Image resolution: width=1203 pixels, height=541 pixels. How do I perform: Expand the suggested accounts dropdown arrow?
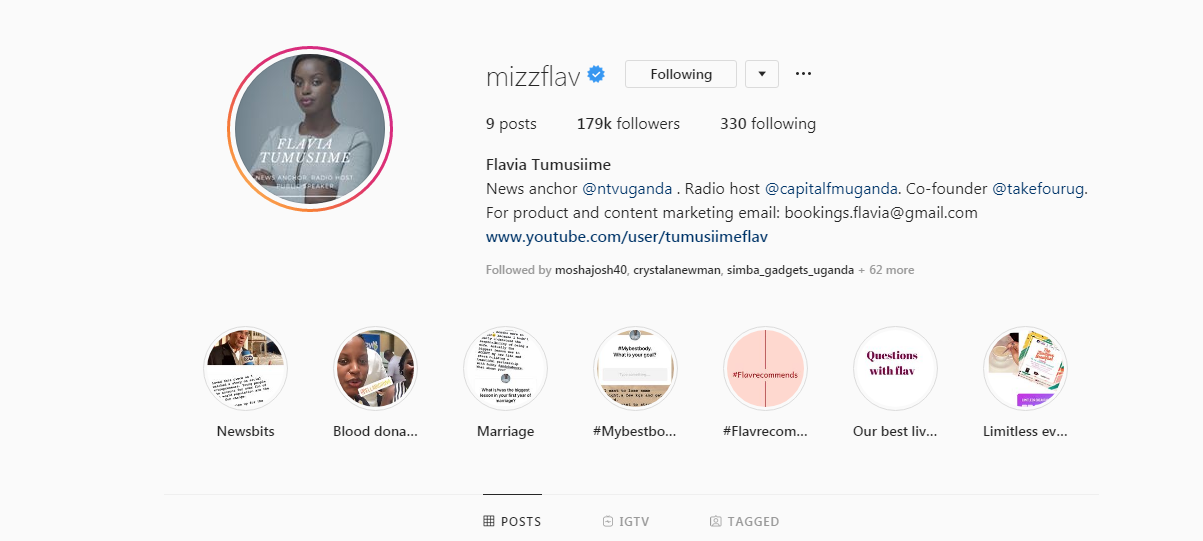(x=762, y=74)
